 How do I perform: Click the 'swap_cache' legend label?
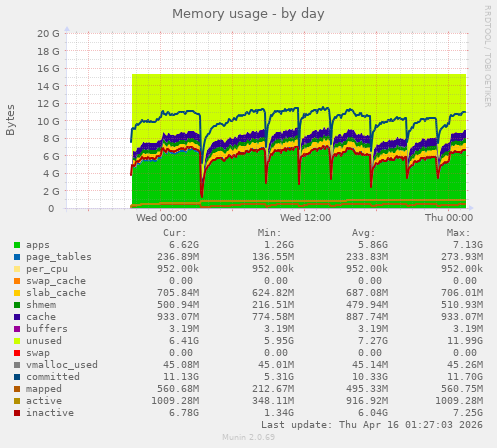point(56,281)
